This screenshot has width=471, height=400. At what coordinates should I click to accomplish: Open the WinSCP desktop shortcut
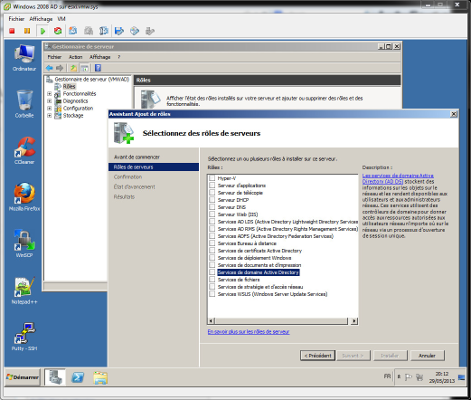pyautogui.click(x=24, y=243)
